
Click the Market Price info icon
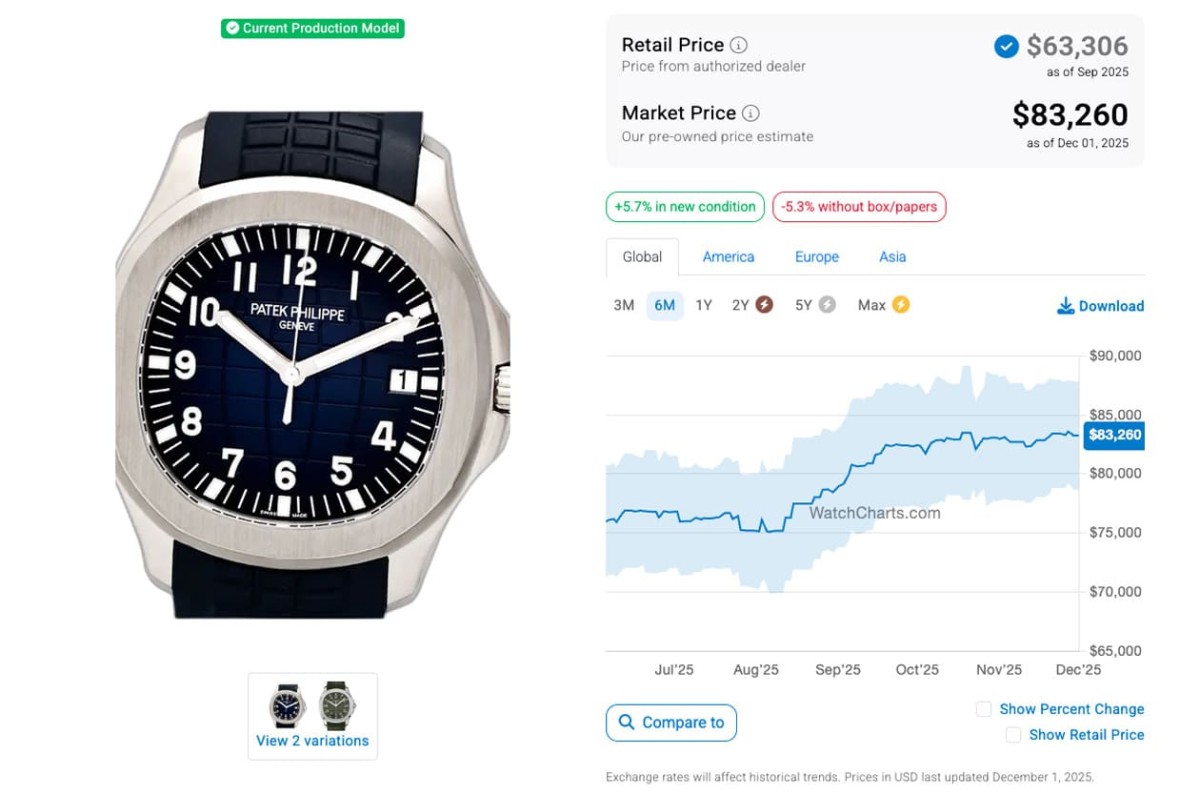point(751,113)
